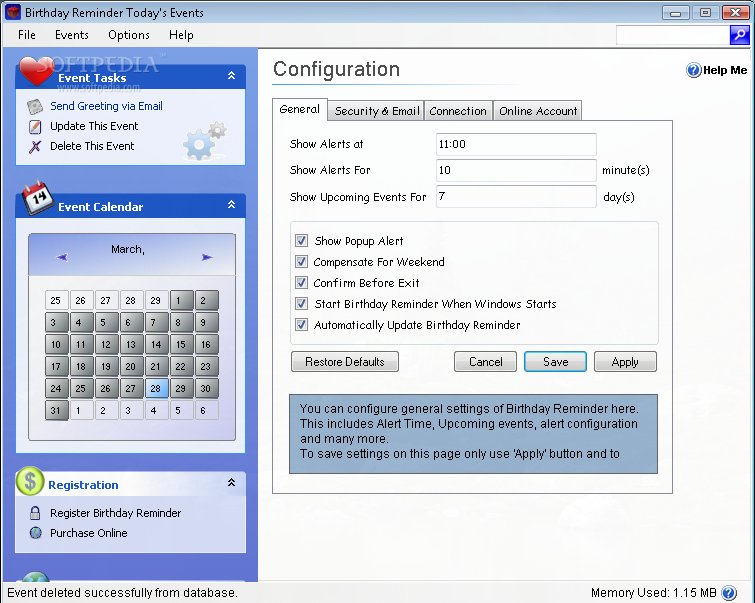Toggle Compensate For Weekend checkbox

(301, 262)
